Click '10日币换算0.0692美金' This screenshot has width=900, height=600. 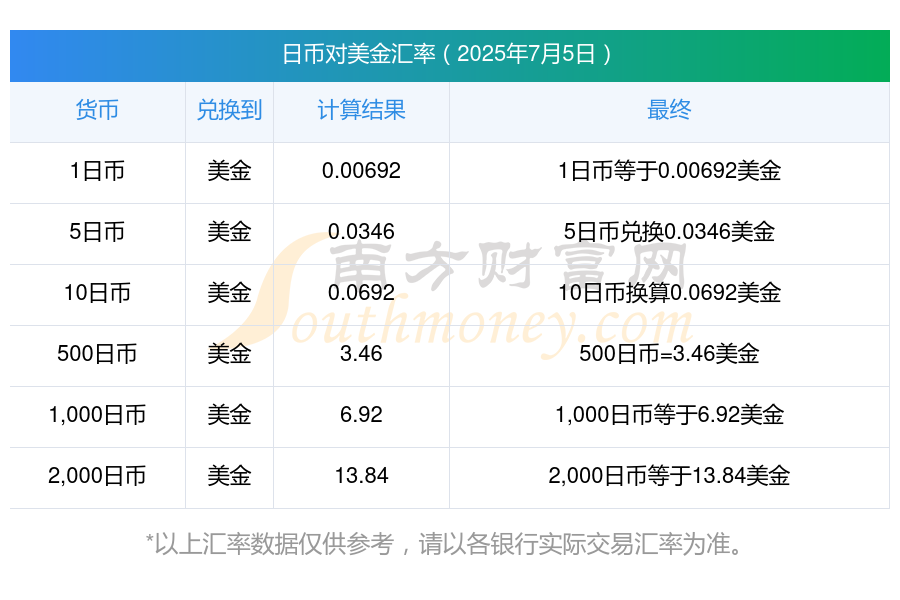(669, 293)
